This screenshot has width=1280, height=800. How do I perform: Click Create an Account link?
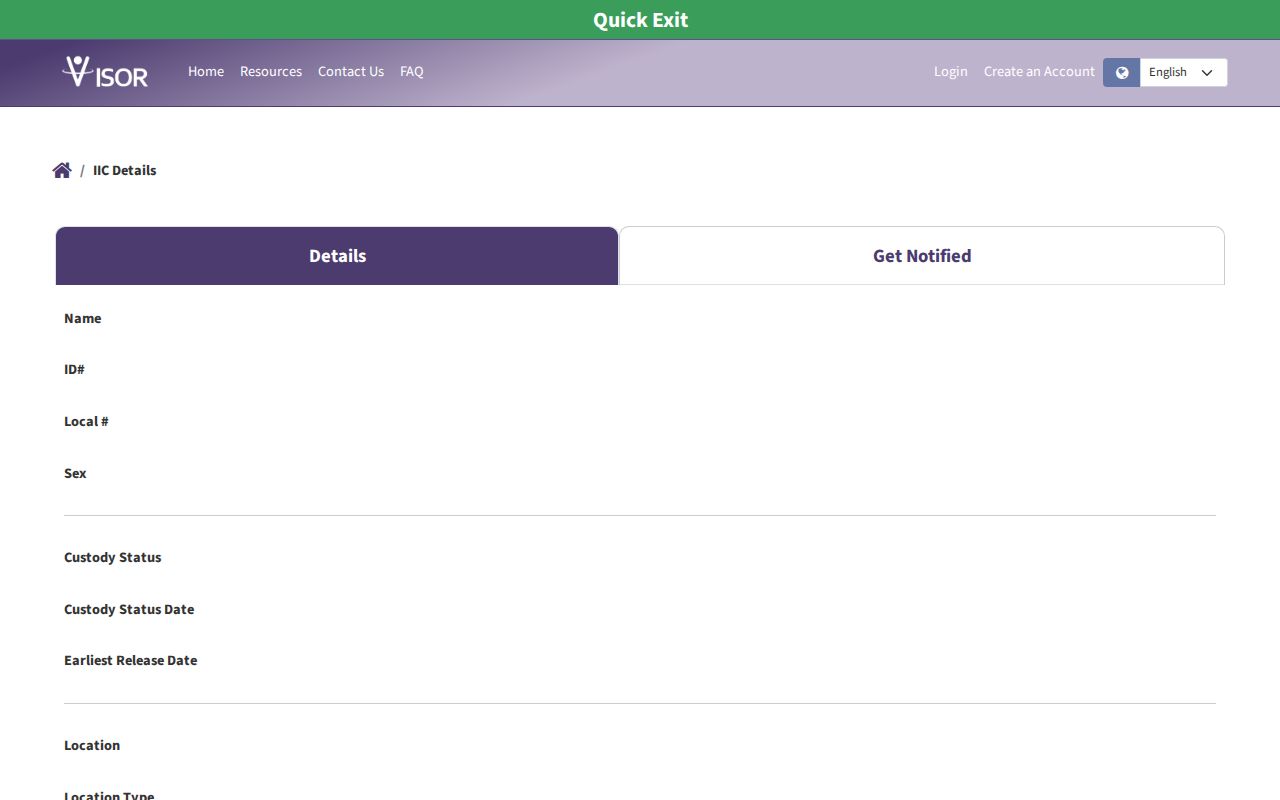tap(1039, 71)
